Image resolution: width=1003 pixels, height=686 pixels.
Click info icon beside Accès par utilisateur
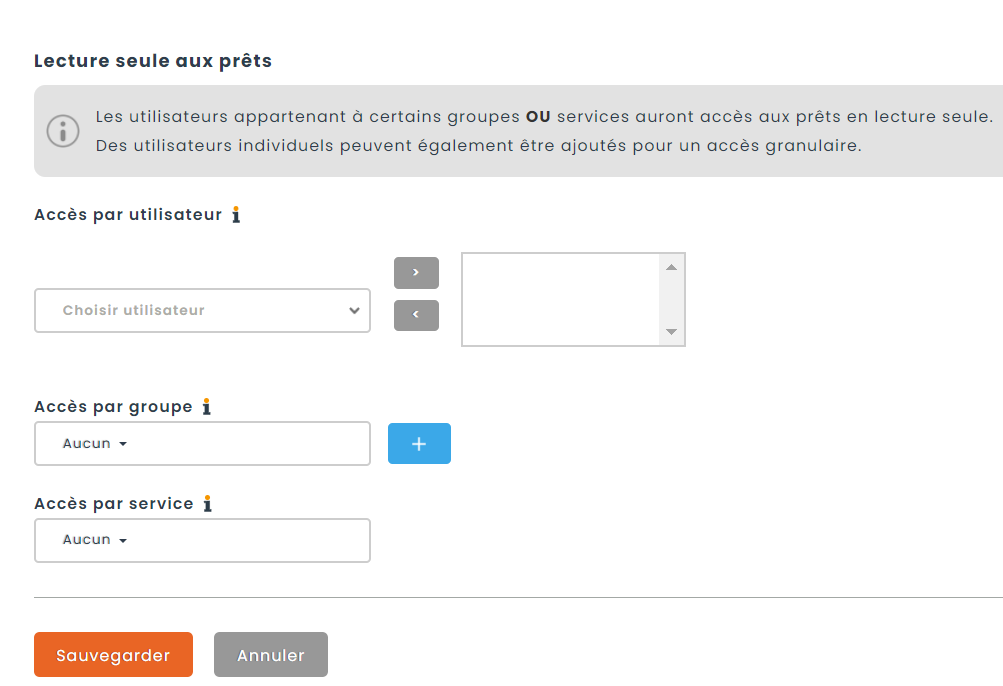click(x=236, y=215)
